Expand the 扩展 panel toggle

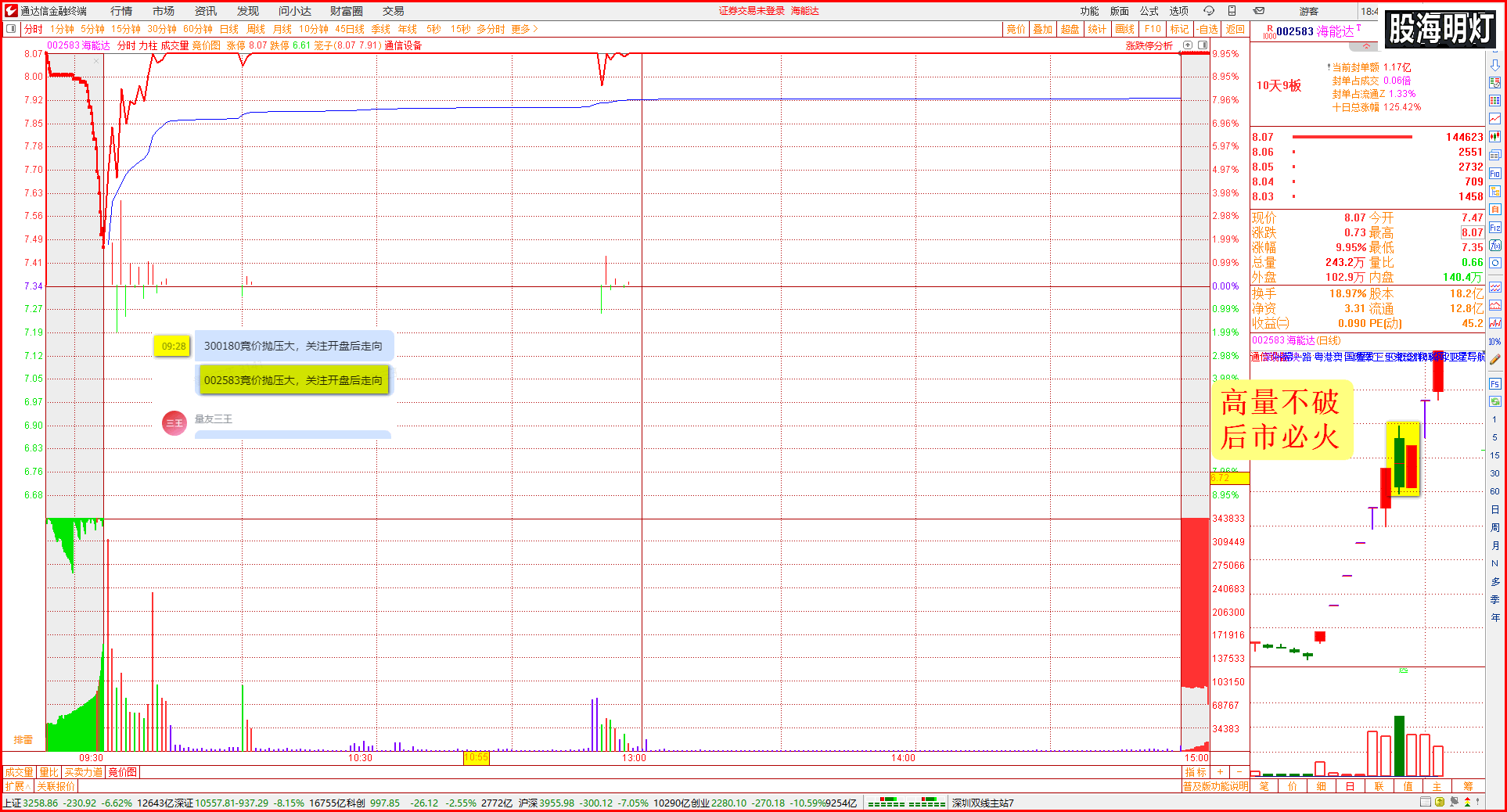pos(17,786)
